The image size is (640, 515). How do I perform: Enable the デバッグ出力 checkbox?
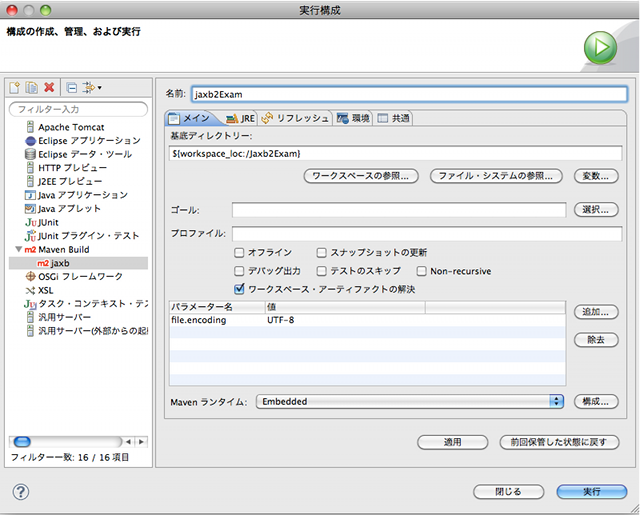point(240,271)
